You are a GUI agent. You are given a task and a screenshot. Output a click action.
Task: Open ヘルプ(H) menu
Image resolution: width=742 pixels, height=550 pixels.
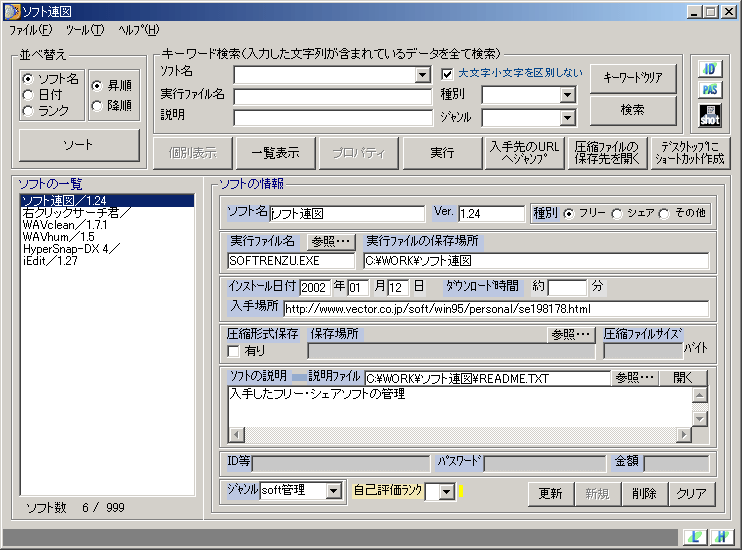tap(139, 30)
